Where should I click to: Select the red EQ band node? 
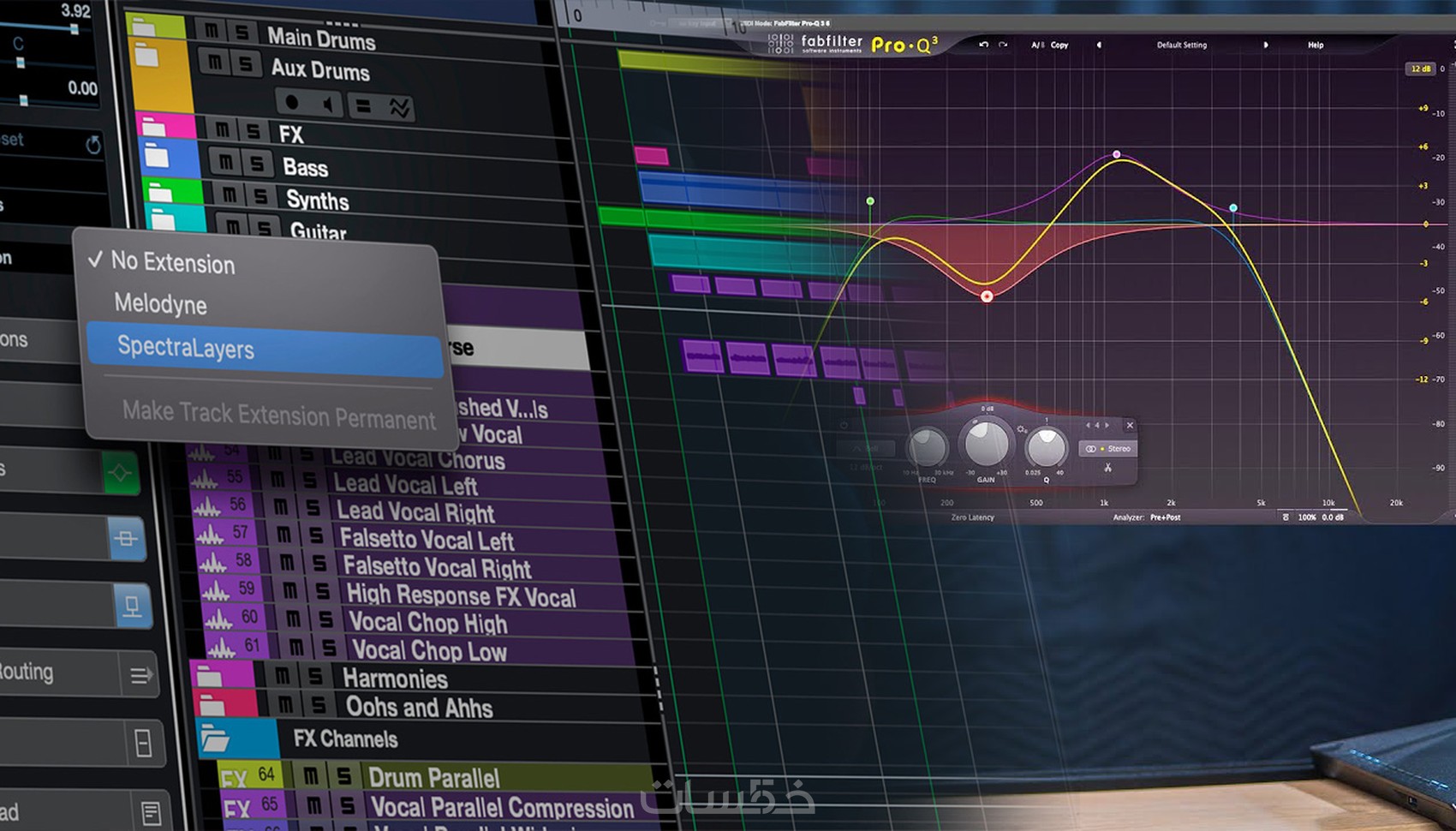[987, 296]
